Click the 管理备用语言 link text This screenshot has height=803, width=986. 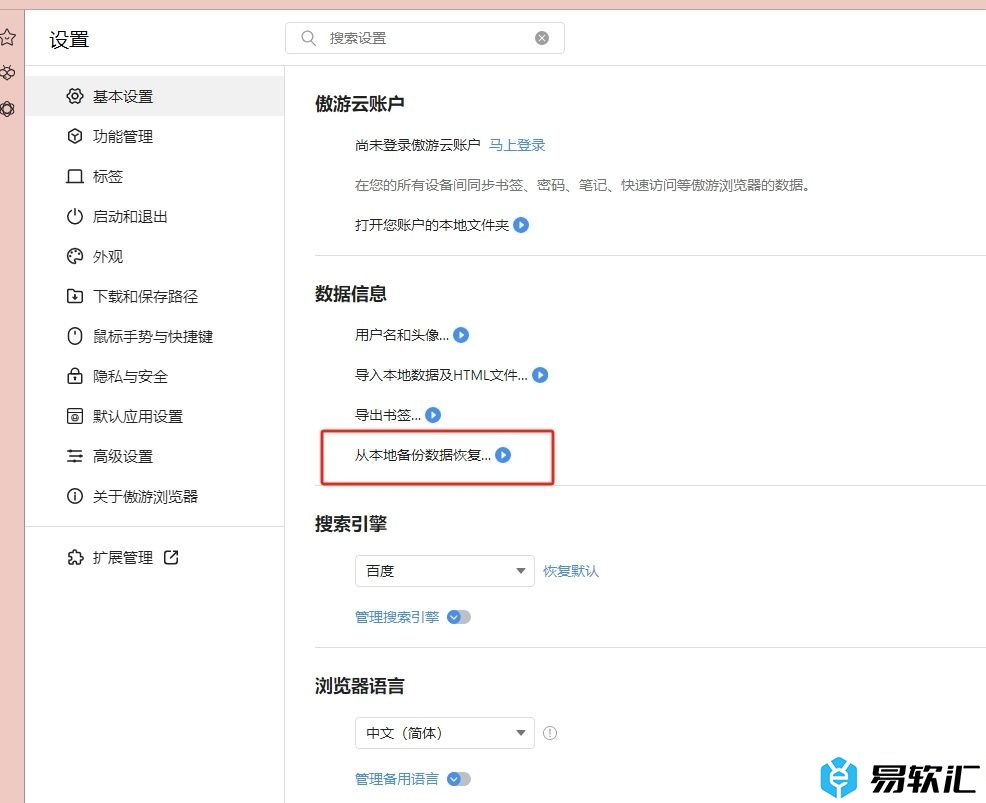(x=397, y=779)
